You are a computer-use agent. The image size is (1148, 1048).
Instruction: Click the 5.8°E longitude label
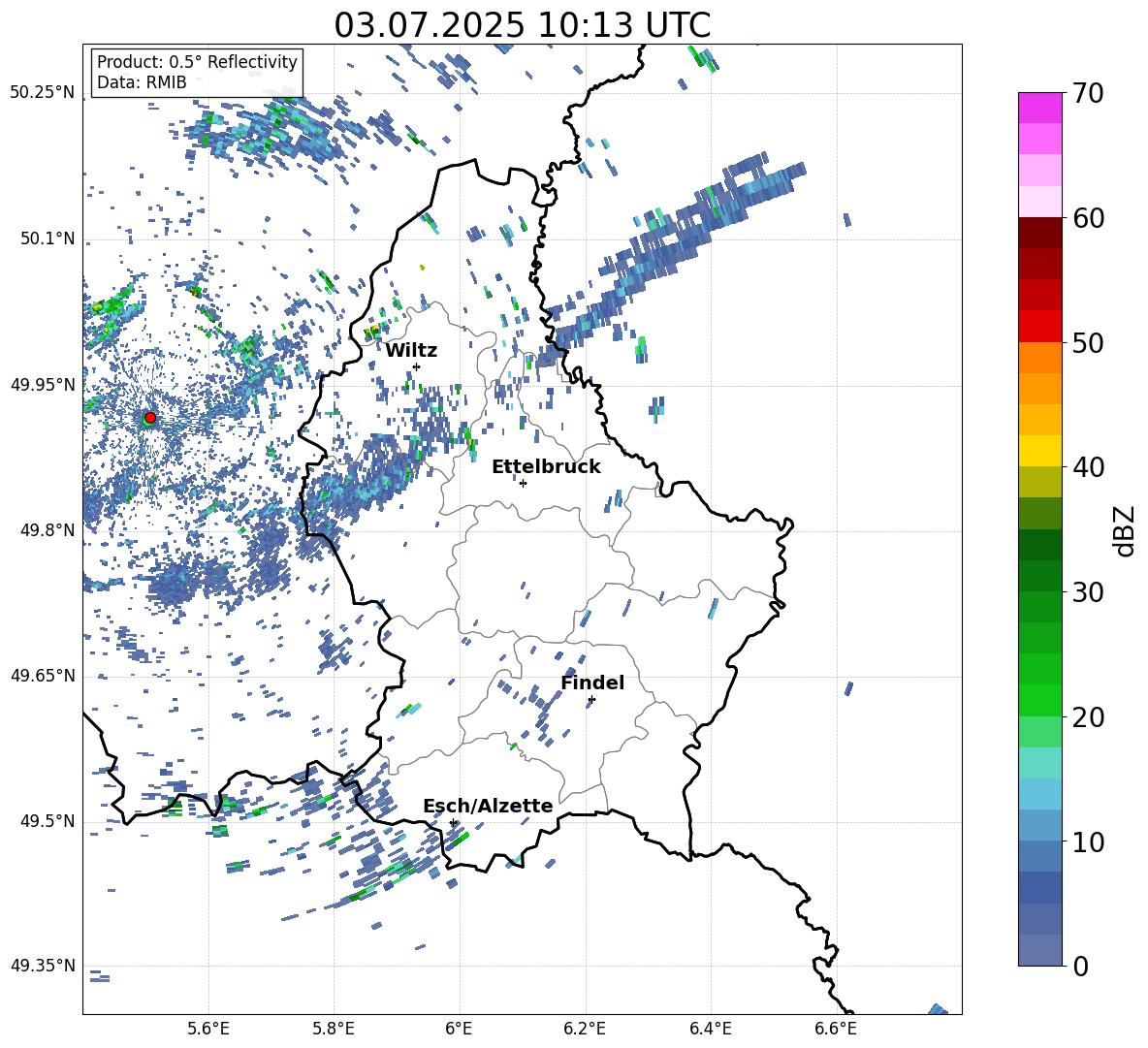pos(334,1029)
